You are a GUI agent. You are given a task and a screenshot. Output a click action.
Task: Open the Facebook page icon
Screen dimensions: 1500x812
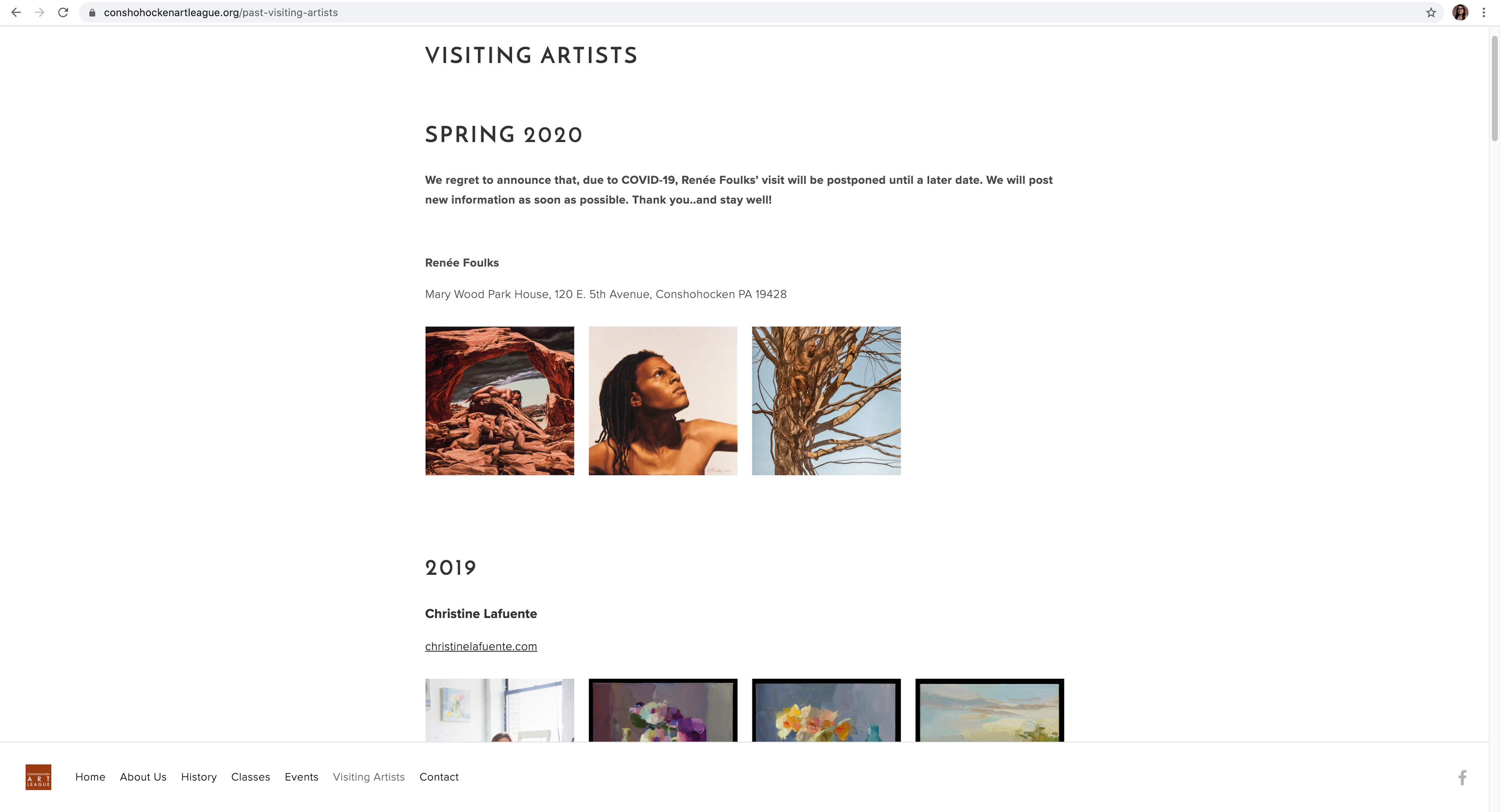1462,777
